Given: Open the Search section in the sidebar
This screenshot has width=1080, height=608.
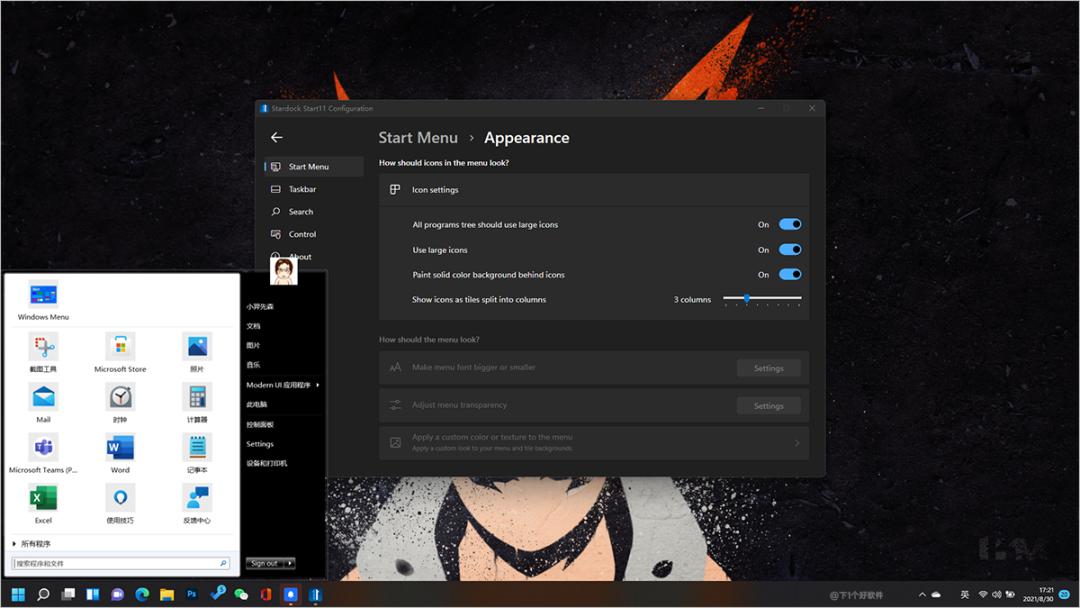Looking at the screenshot, I should [300, 212].
